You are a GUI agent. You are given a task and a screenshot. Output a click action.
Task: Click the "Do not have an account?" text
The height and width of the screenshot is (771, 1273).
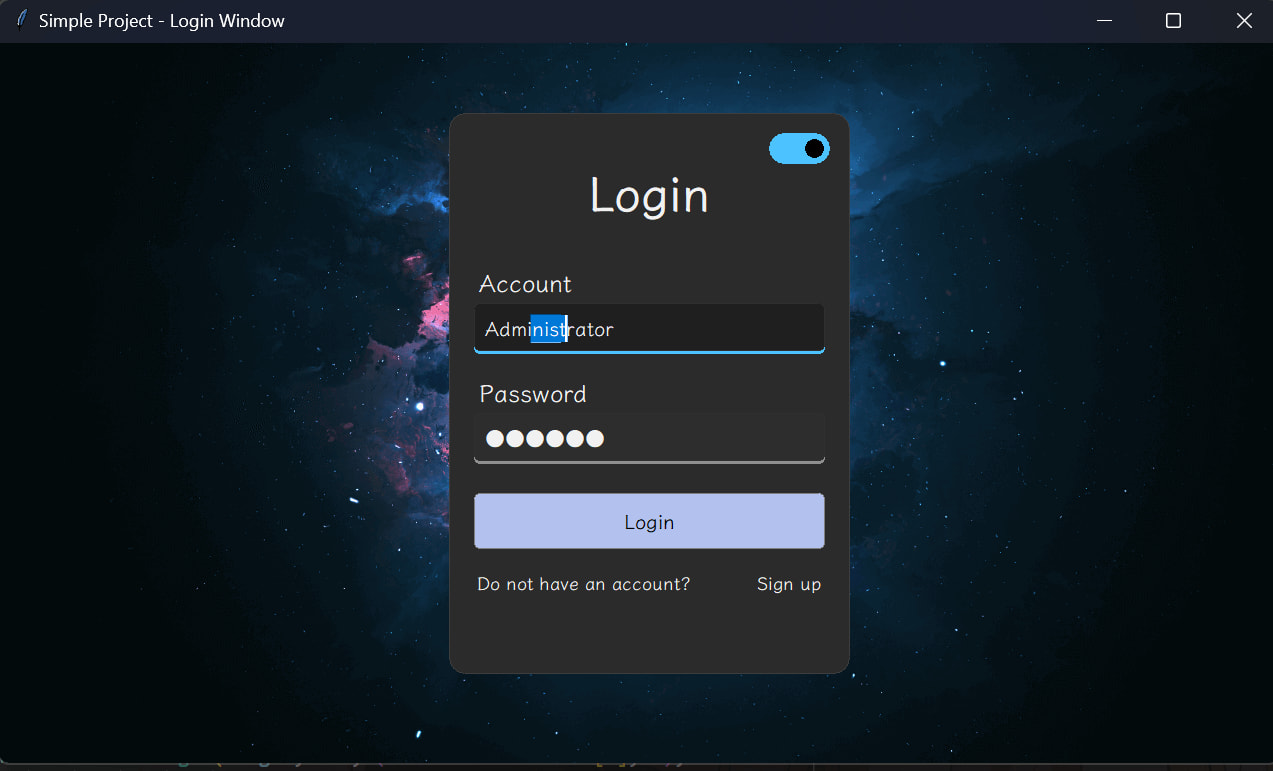coord(584,584)
